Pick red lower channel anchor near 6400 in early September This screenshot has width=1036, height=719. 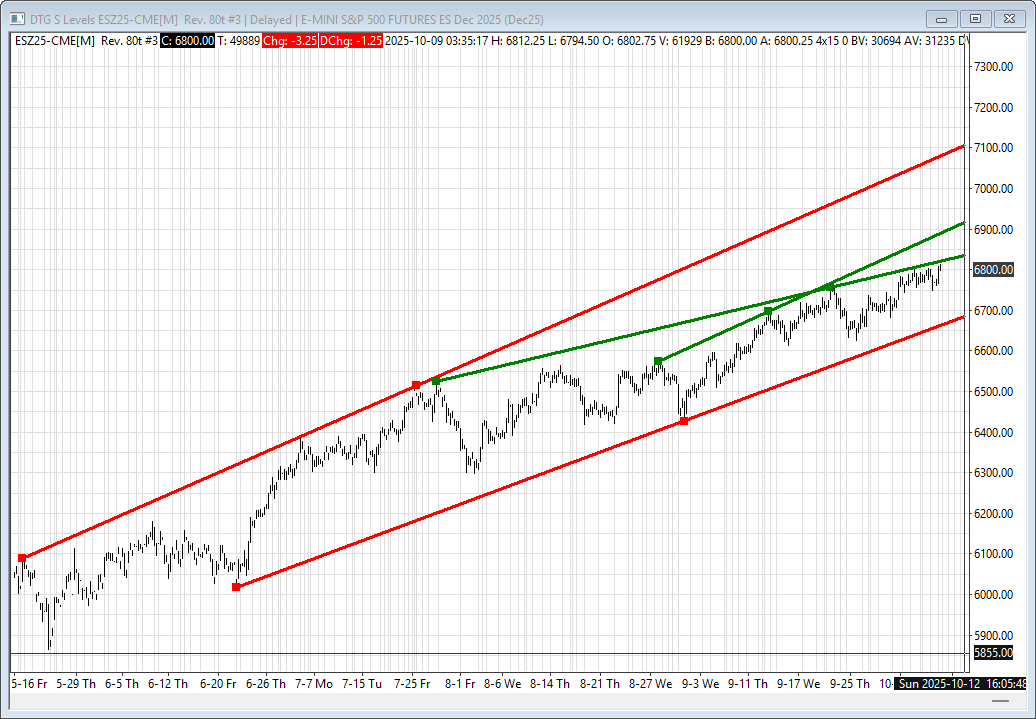pyautogui.click(x=684, y=421)
